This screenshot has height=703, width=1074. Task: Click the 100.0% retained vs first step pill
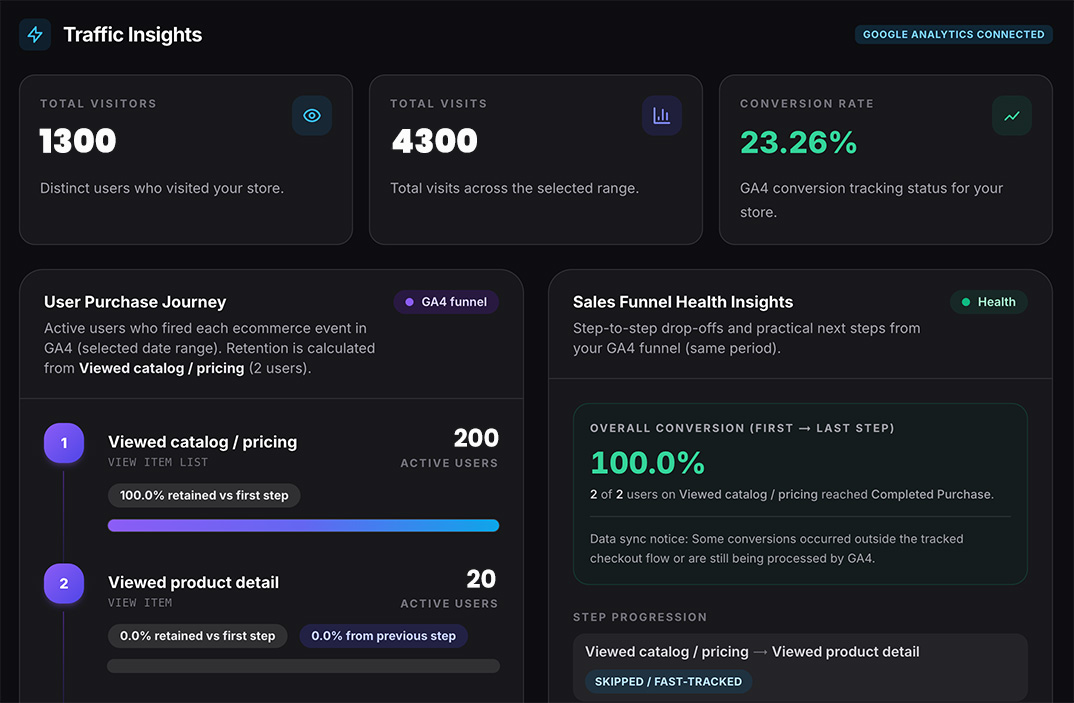(204, 495)
